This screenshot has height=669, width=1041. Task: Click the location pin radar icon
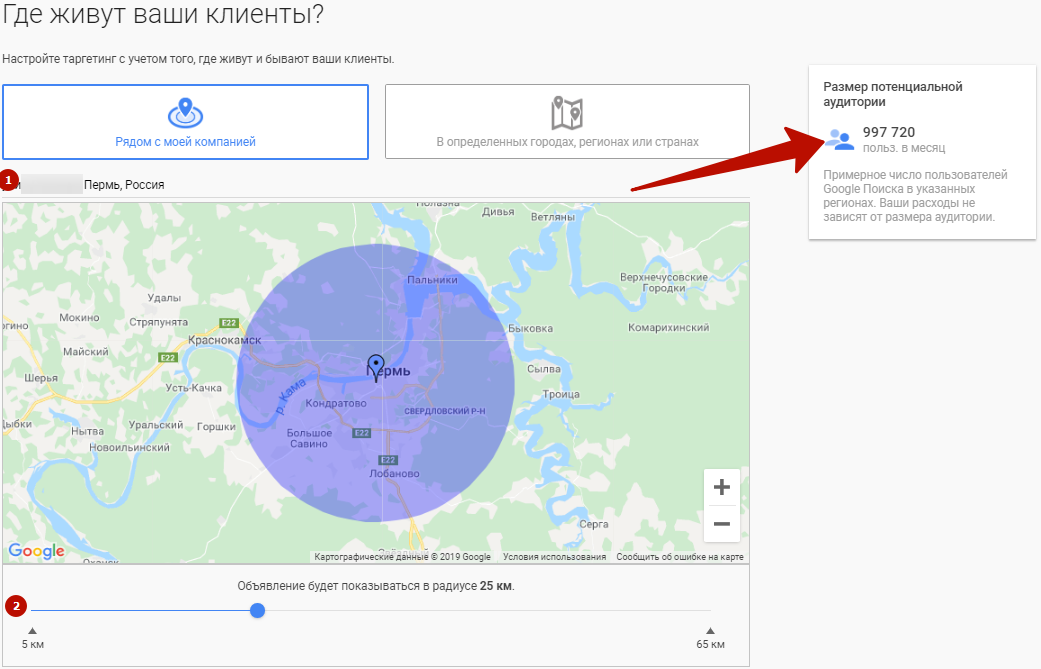coord(185,112)
